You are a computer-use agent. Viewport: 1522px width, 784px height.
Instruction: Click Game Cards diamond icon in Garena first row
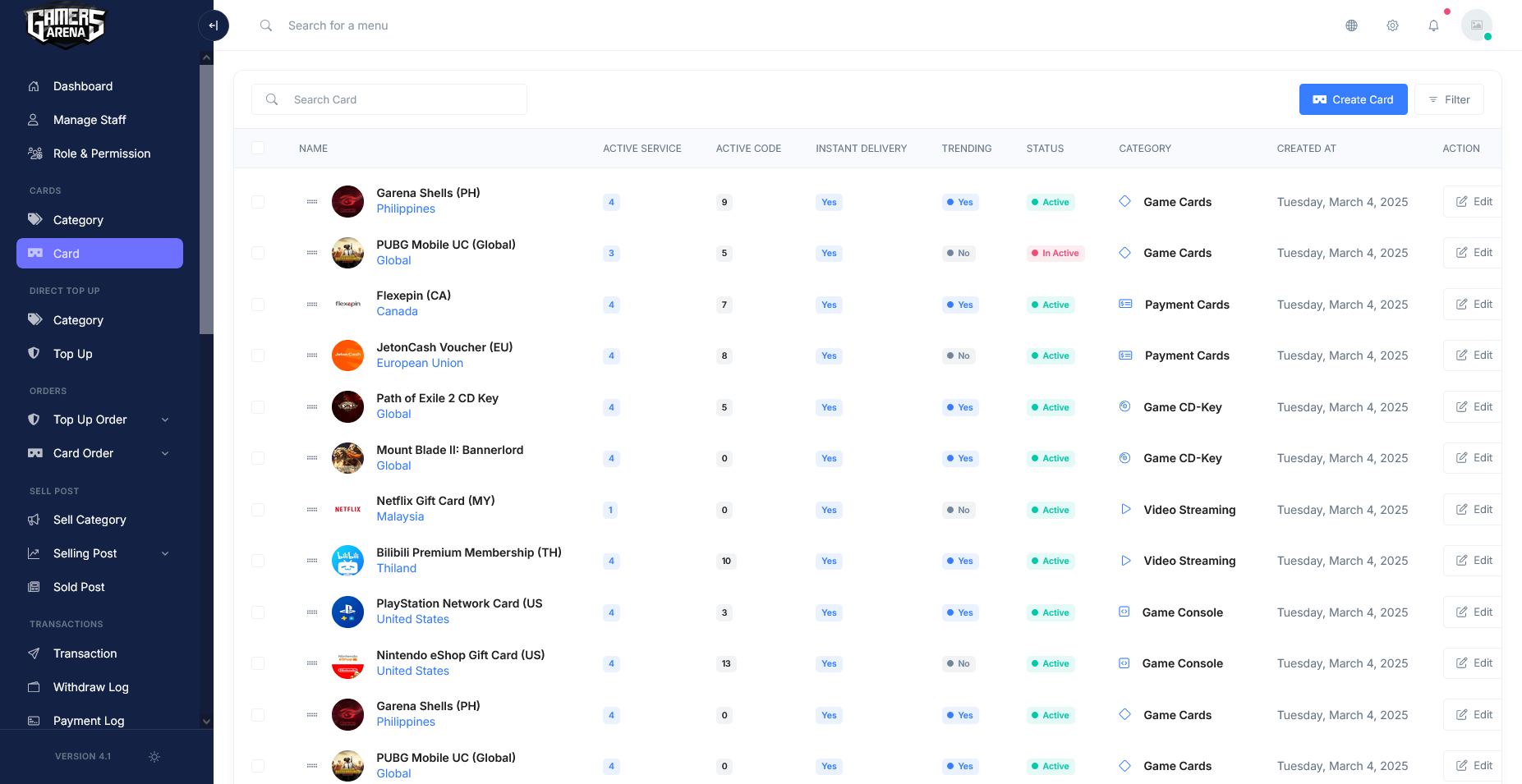click(1125, 201)
